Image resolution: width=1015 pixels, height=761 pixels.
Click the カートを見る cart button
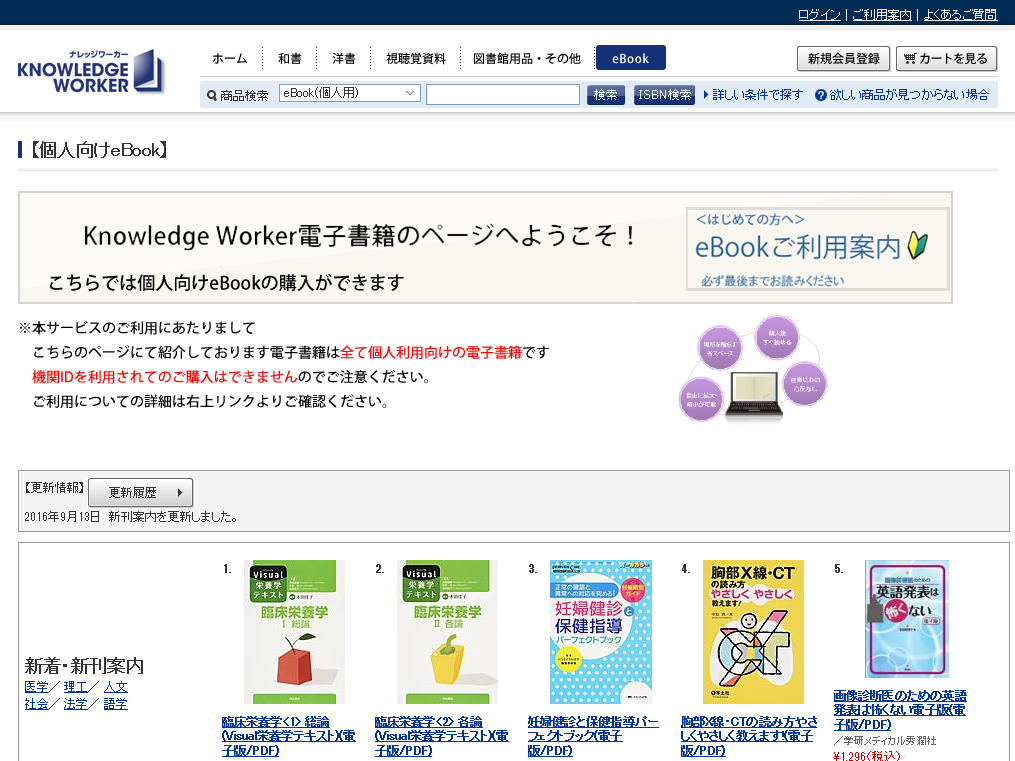coord(946,59)
